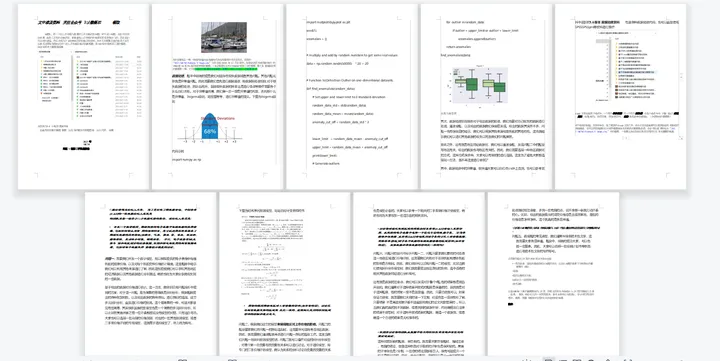Click the green box plot chart image
The height and width of the screenshot is (361, 720).
(480, 85)
